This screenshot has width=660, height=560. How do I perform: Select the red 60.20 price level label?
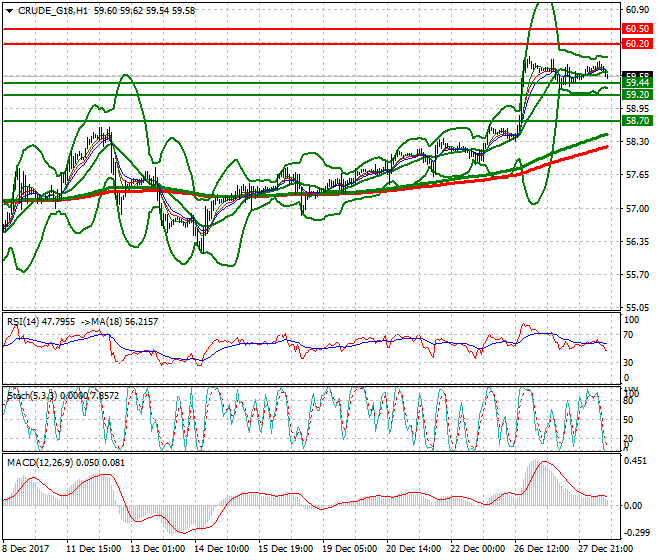[x=637, y=45]
